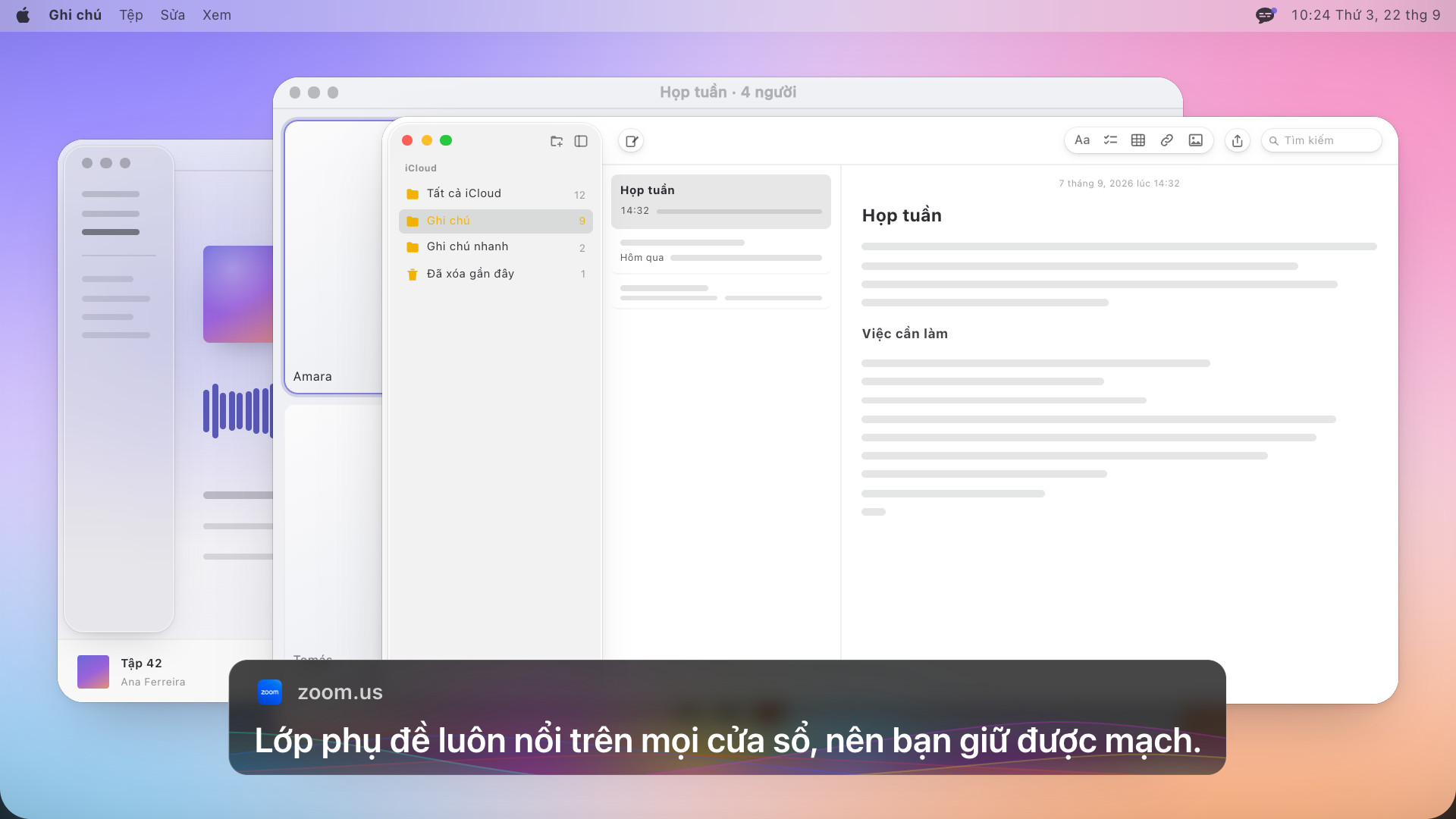Click the Họp tuần · 4 người window title

tap(728, 93)
